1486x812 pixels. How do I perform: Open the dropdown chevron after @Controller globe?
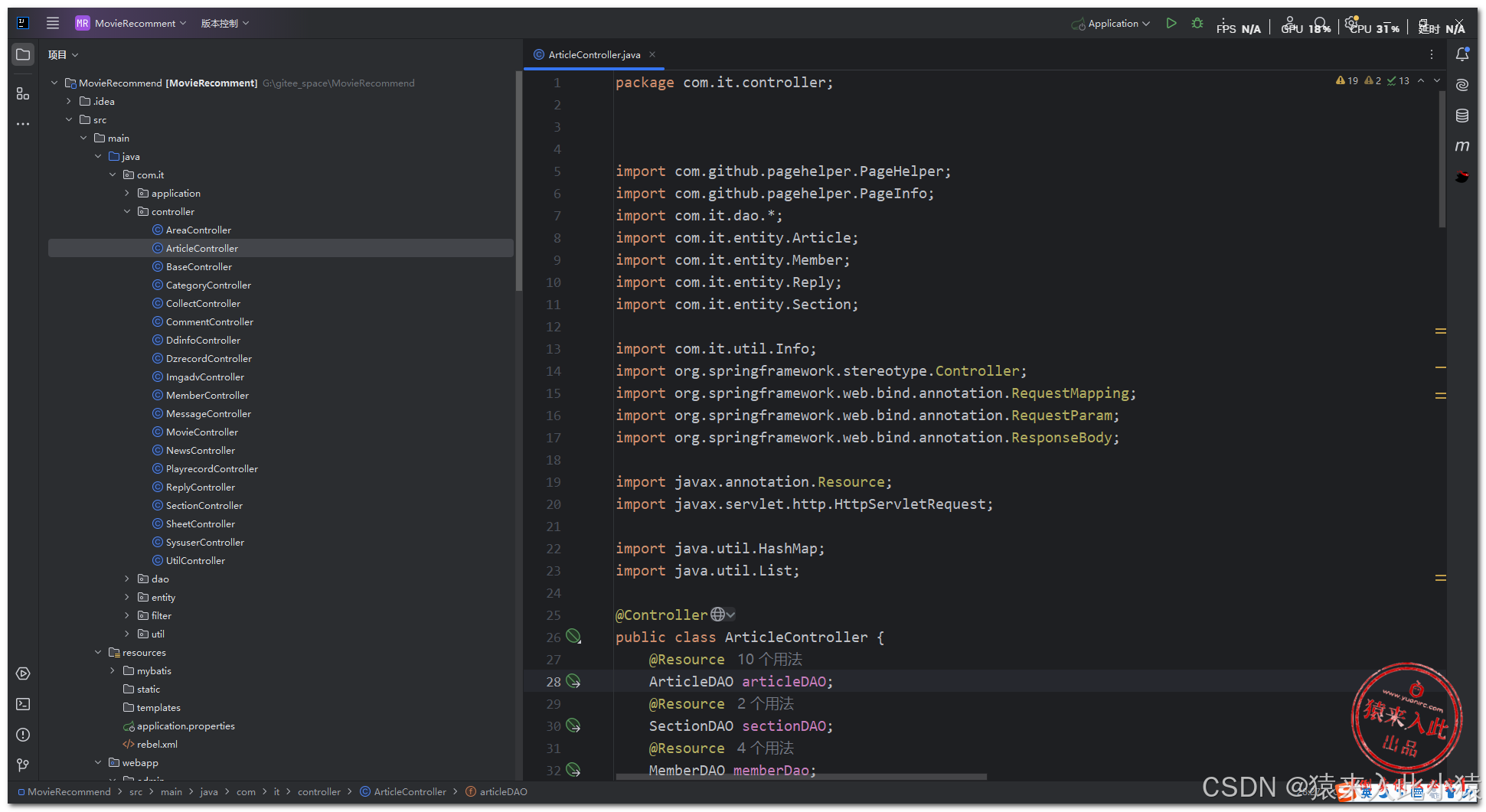click(x=731, y=615)
